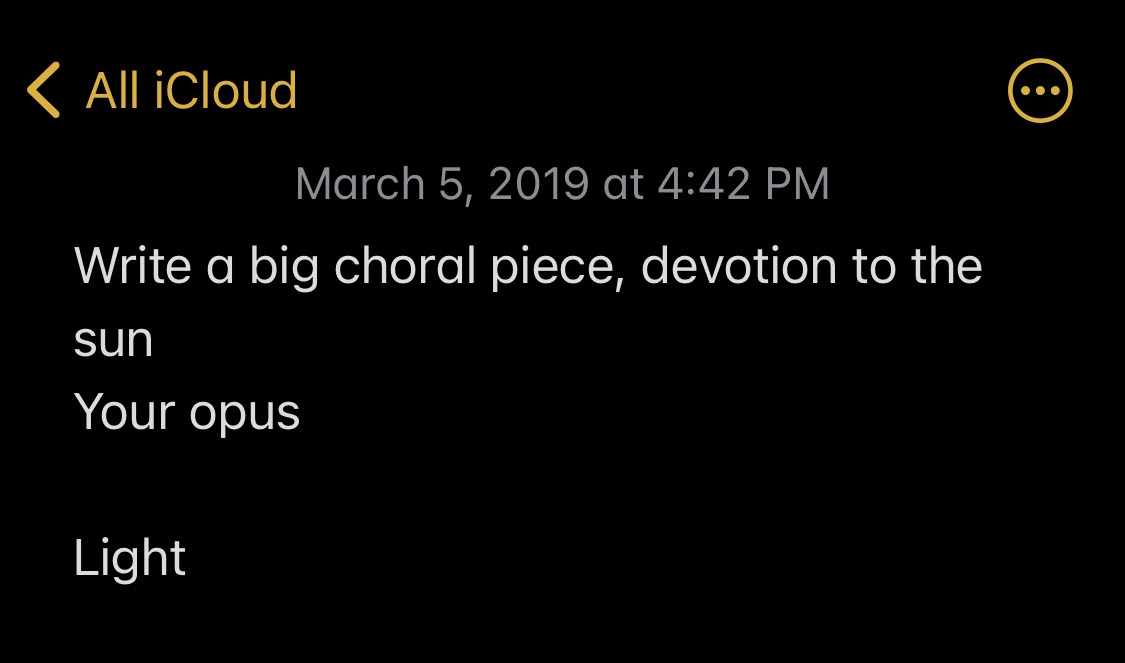
Task: Tap the word 'iCloud' in header
Action: [x=226, y=90]
